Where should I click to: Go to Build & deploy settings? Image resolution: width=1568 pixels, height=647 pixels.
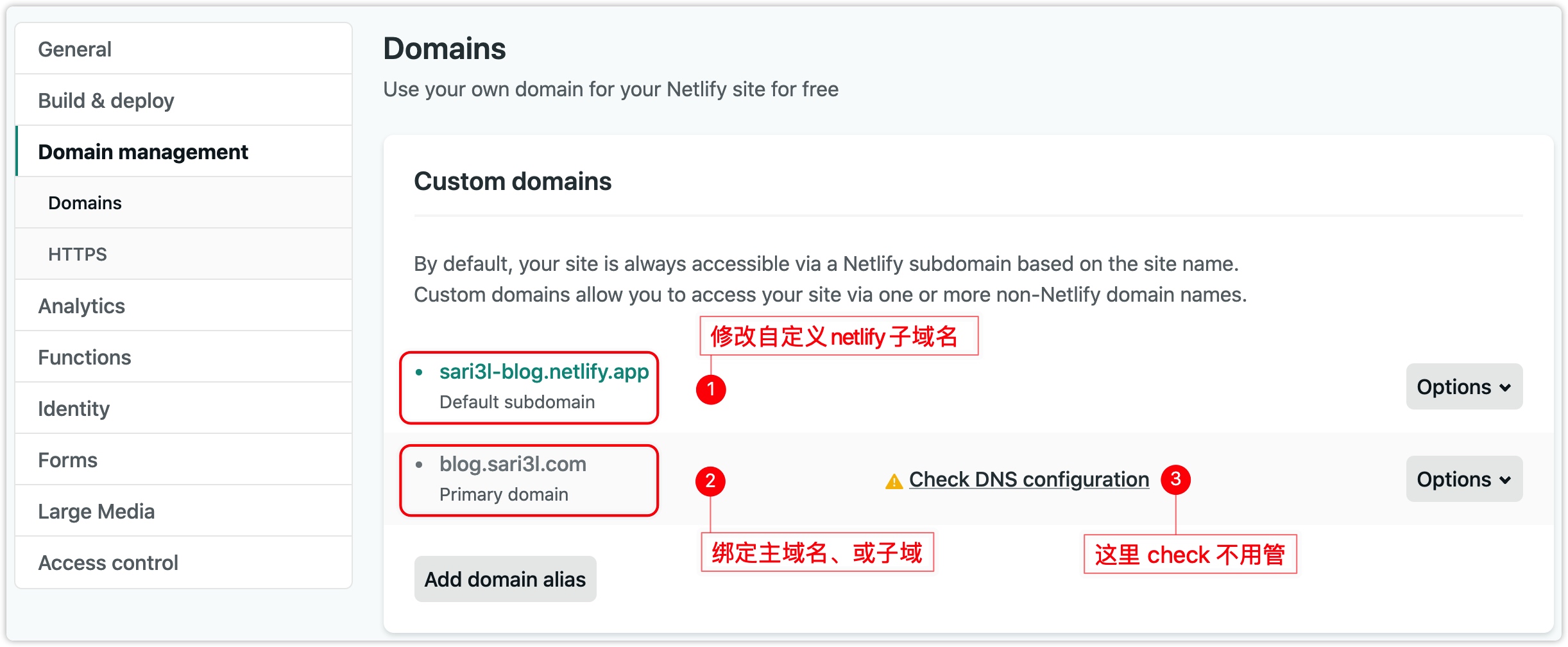[x=183, y=100]
